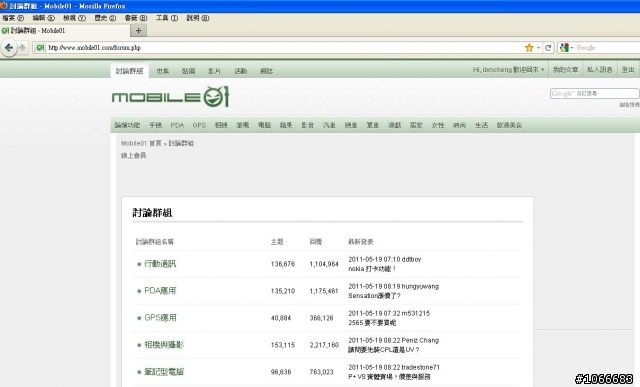640x387 pixels.
Task: Switch to the 市集 navigation tab
Action: (x=162, y=71)
